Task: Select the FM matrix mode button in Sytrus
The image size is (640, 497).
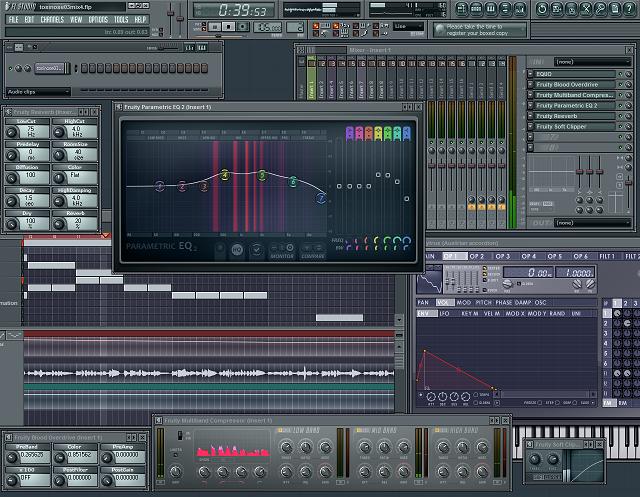Action: click(610, 403)
